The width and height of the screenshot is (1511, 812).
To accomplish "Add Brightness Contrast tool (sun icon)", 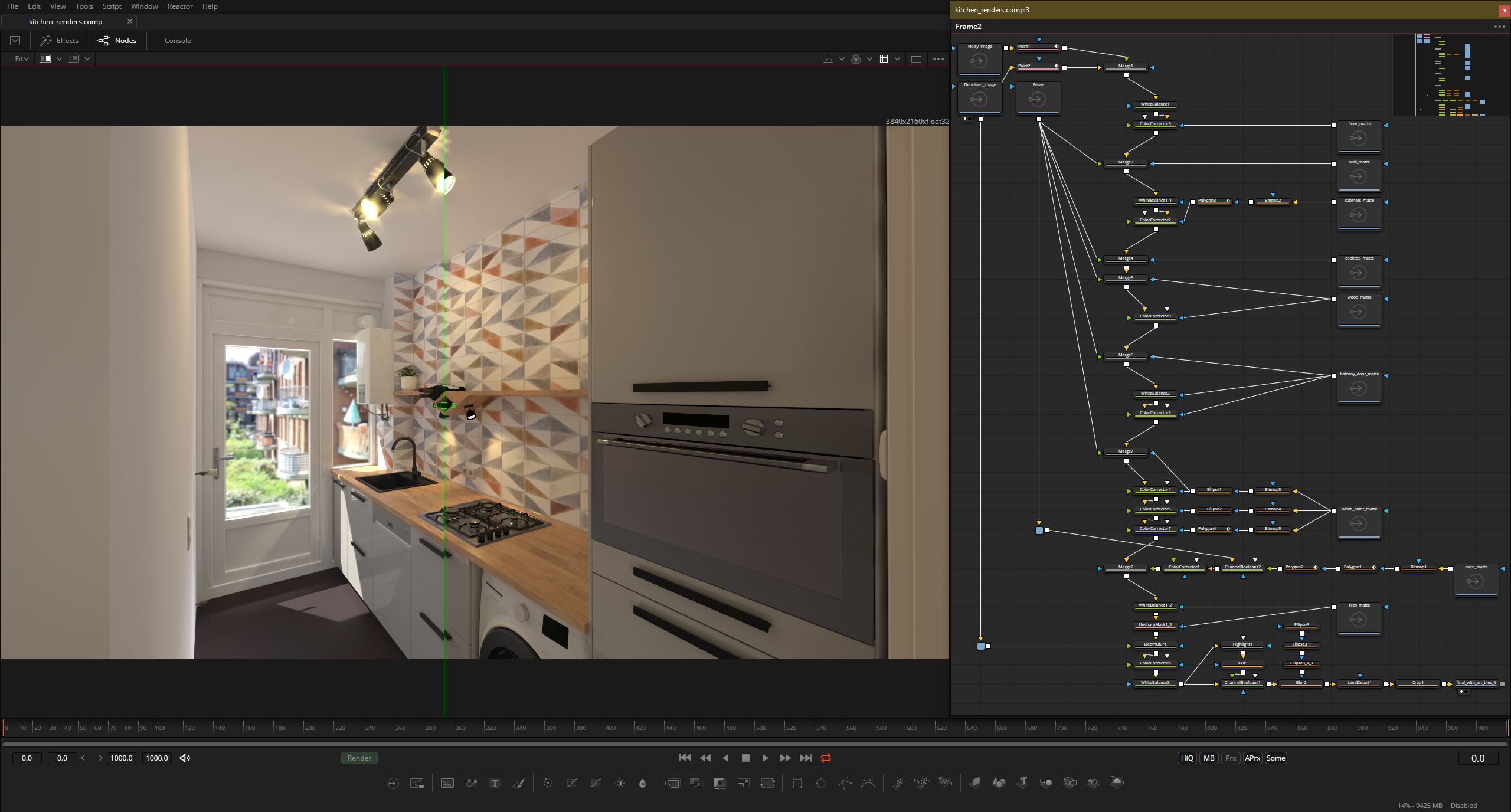I will [x=620, y=783].
